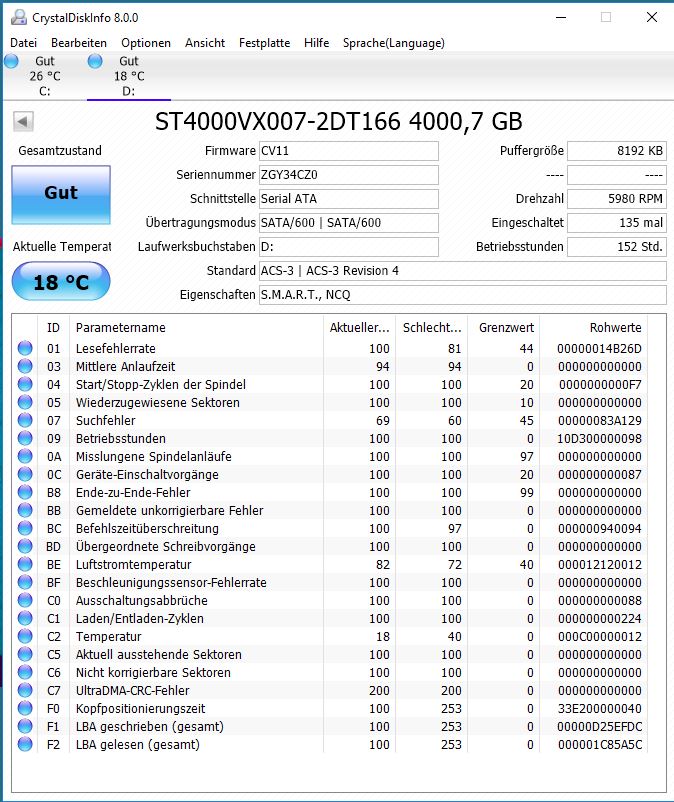
Task: Click the Betriebsstunden field 152 Std.
Action: tap(617, 247)
